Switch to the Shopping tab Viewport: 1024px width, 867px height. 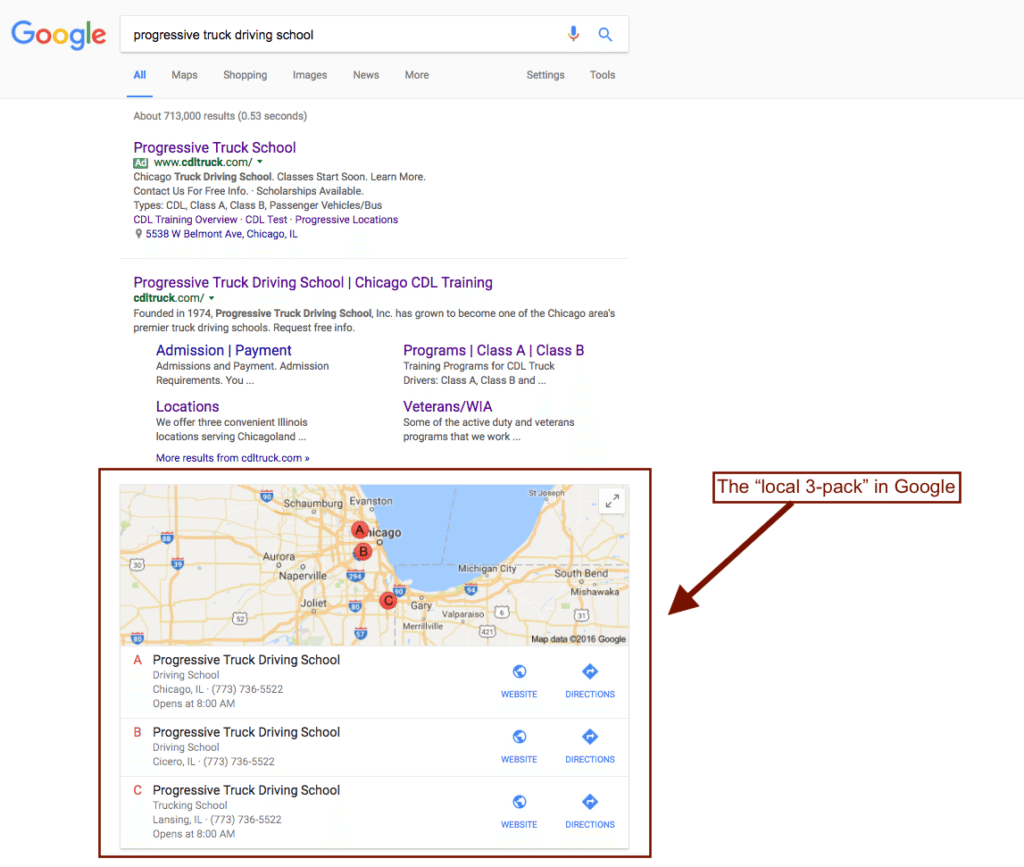245,75
